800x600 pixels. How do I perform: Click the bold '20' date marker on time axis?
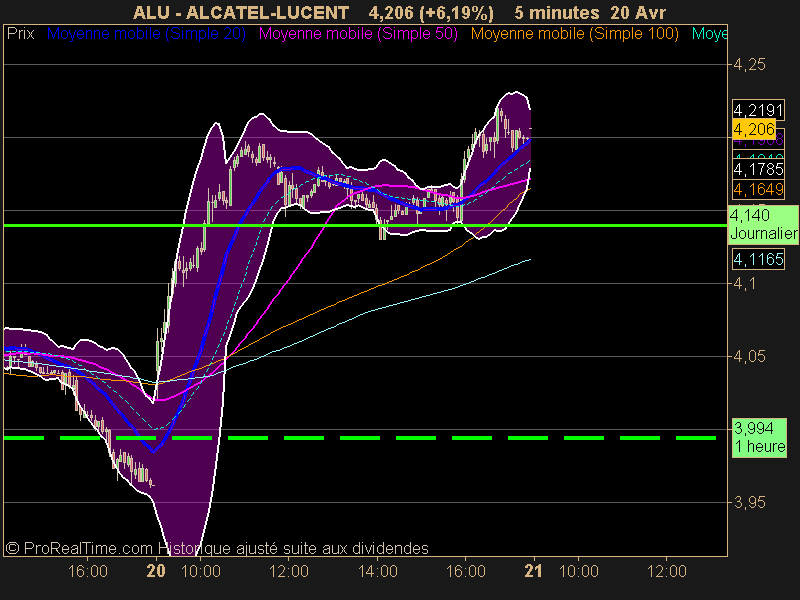[156, 570]
